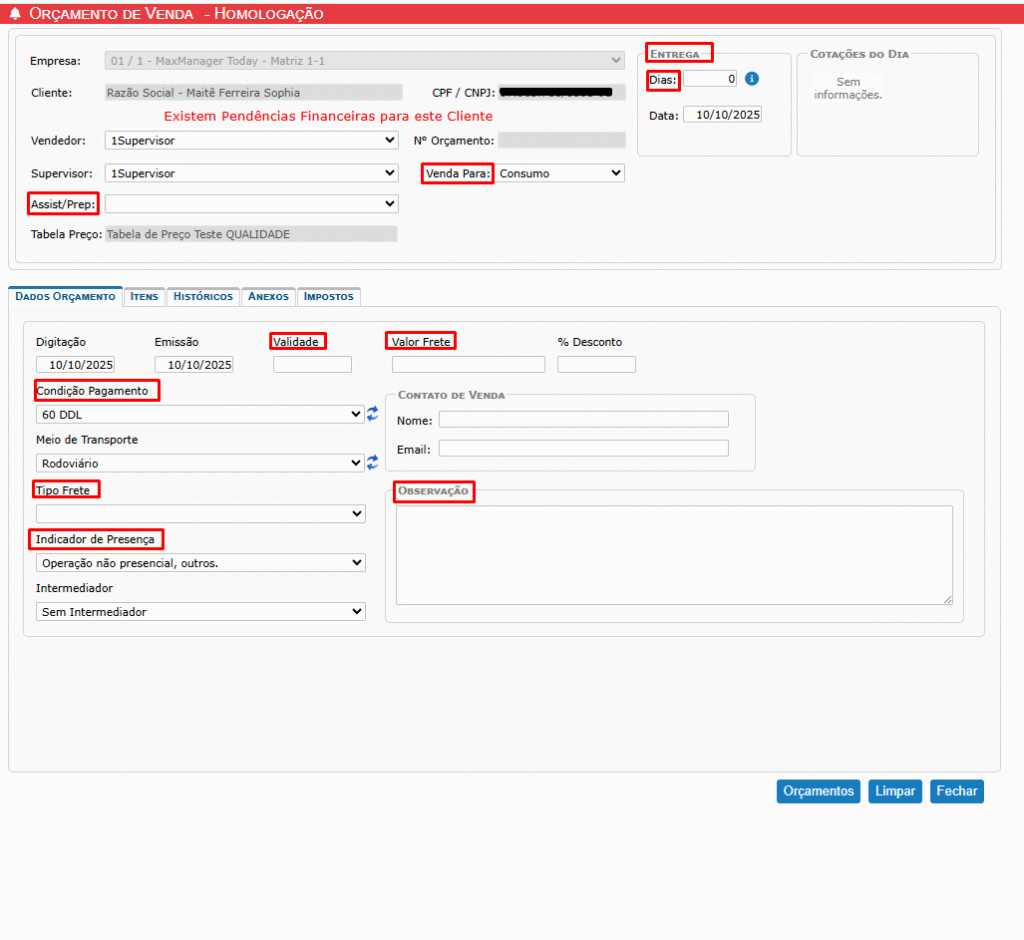Switch to the Itens tab
This screenshot has width=1024, height=940.
pos(144,297)
